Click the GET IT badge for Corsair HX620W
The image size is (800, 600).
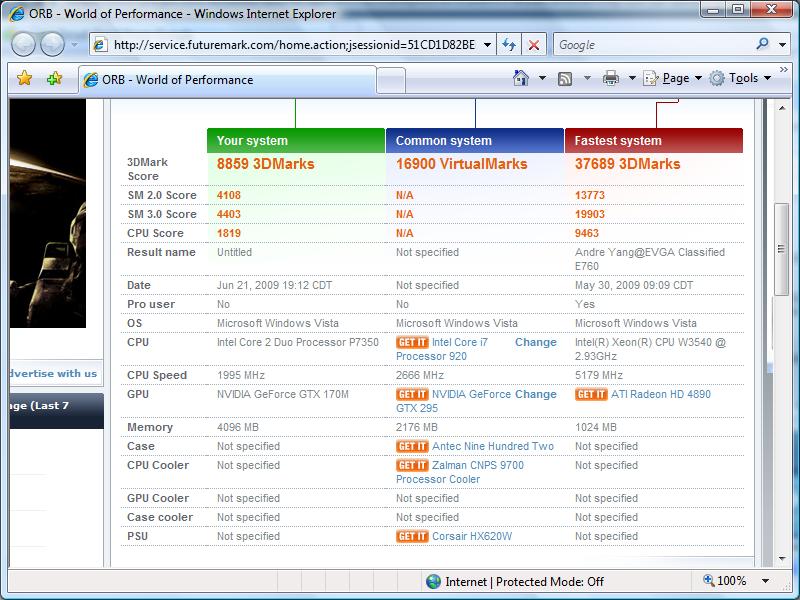click(412, 536)
